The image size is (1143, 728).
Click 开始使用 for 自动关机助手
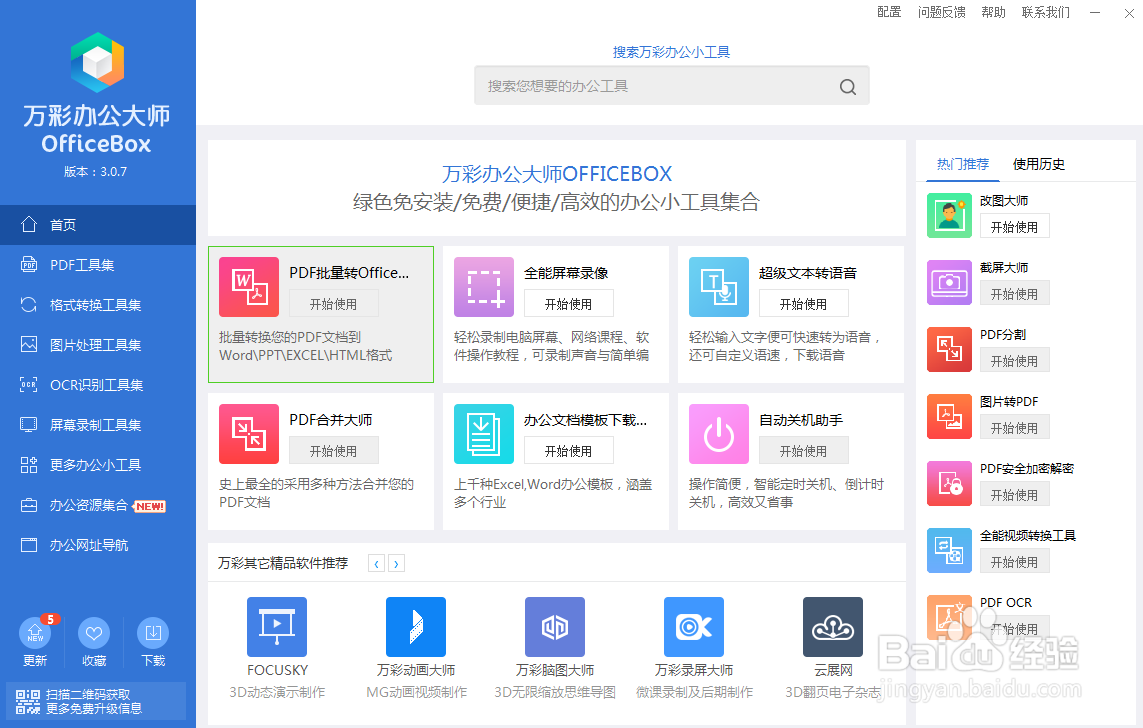pyautogui.click(x=803, y=451)
